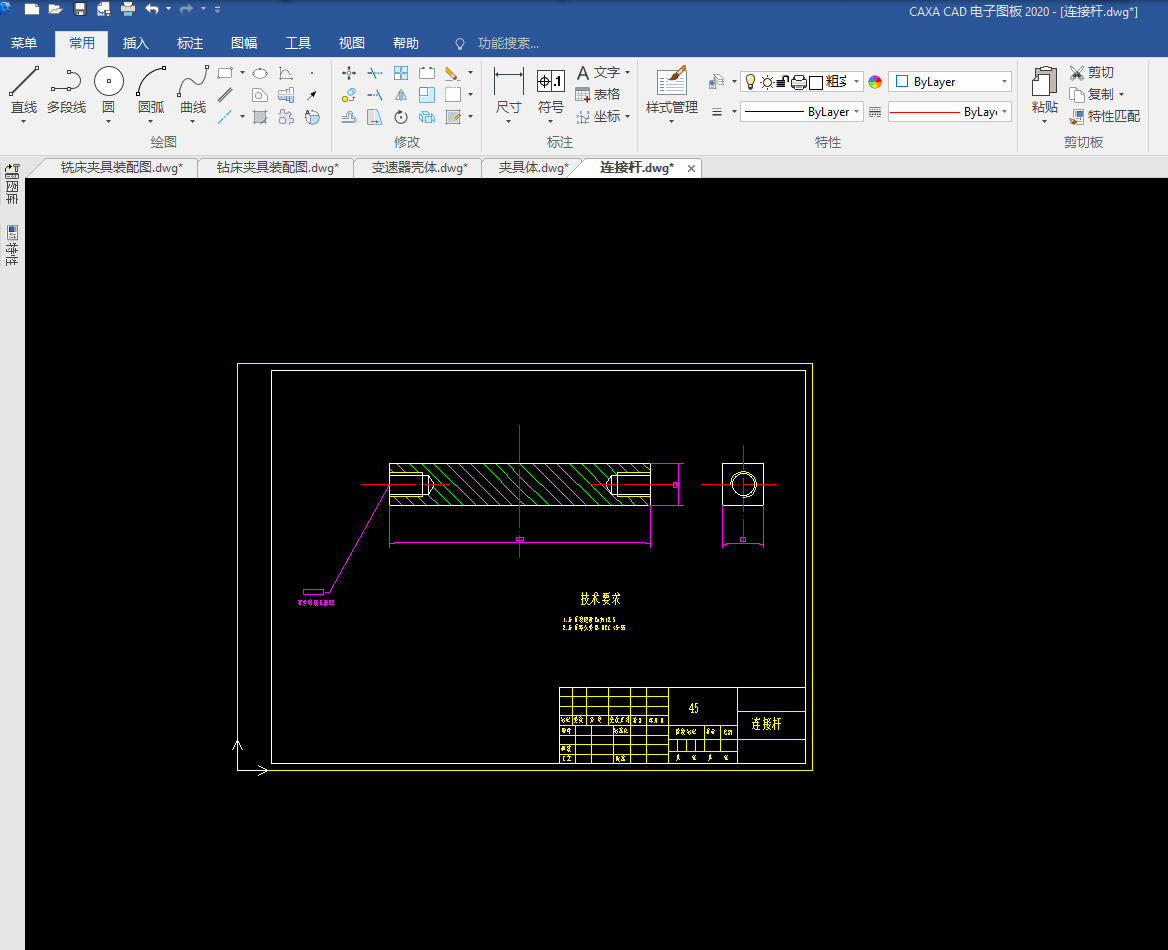
Task: Toggle layer freeze sun icon
Action: pyautogui.click(x=767, y=82)
